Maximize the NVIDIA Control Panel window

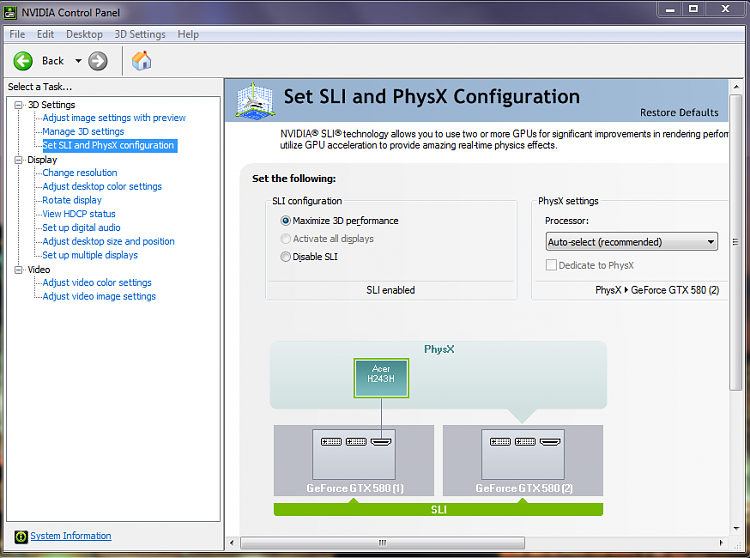click(694, 9)
